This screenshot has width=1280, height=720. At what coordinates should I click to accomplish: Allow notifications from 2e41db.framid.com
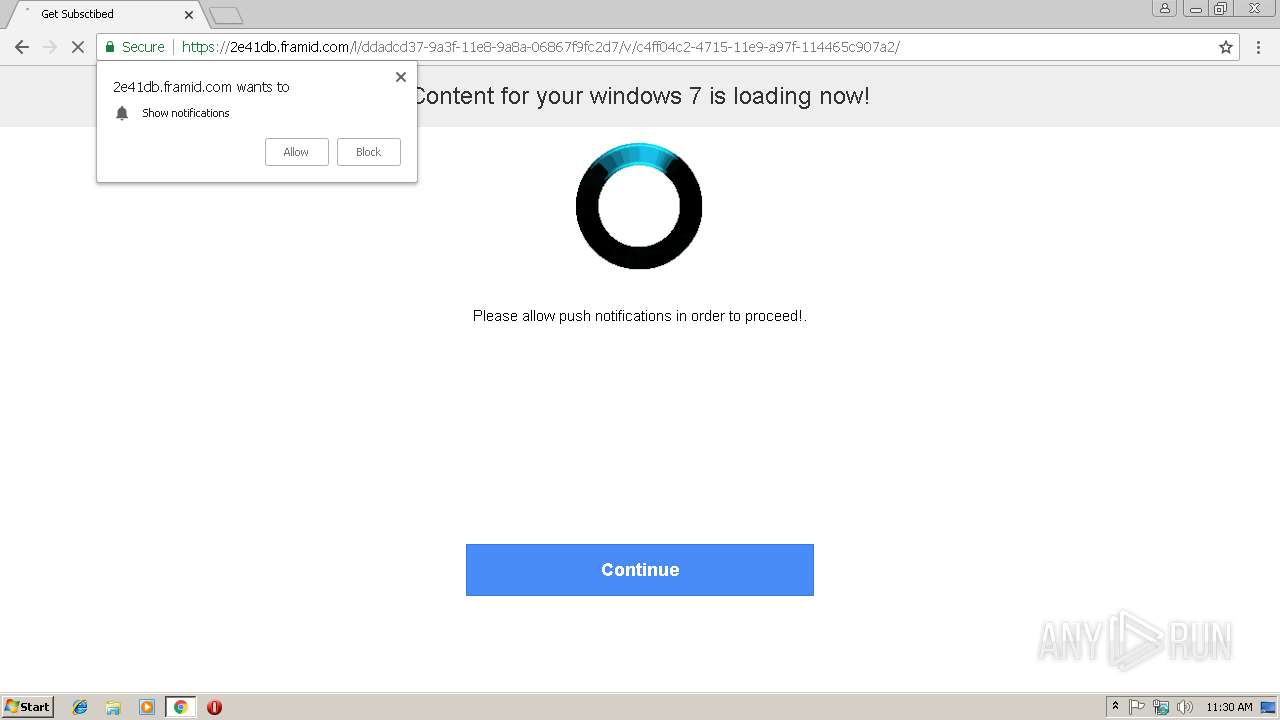[296, 152]
